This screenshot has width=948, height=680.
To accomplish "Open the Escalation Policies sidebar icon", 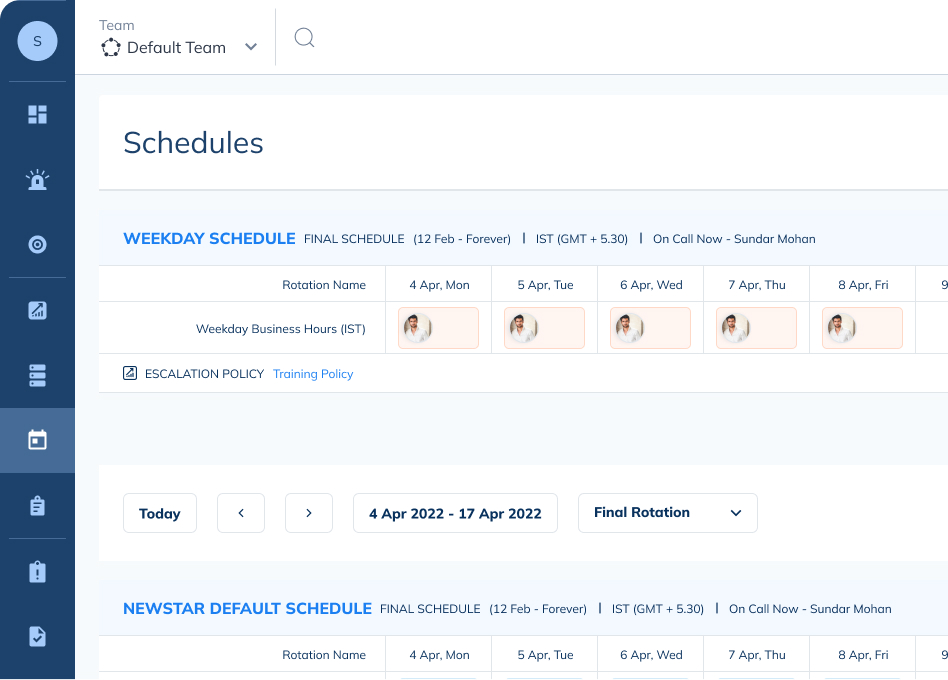I will [37, 375].
